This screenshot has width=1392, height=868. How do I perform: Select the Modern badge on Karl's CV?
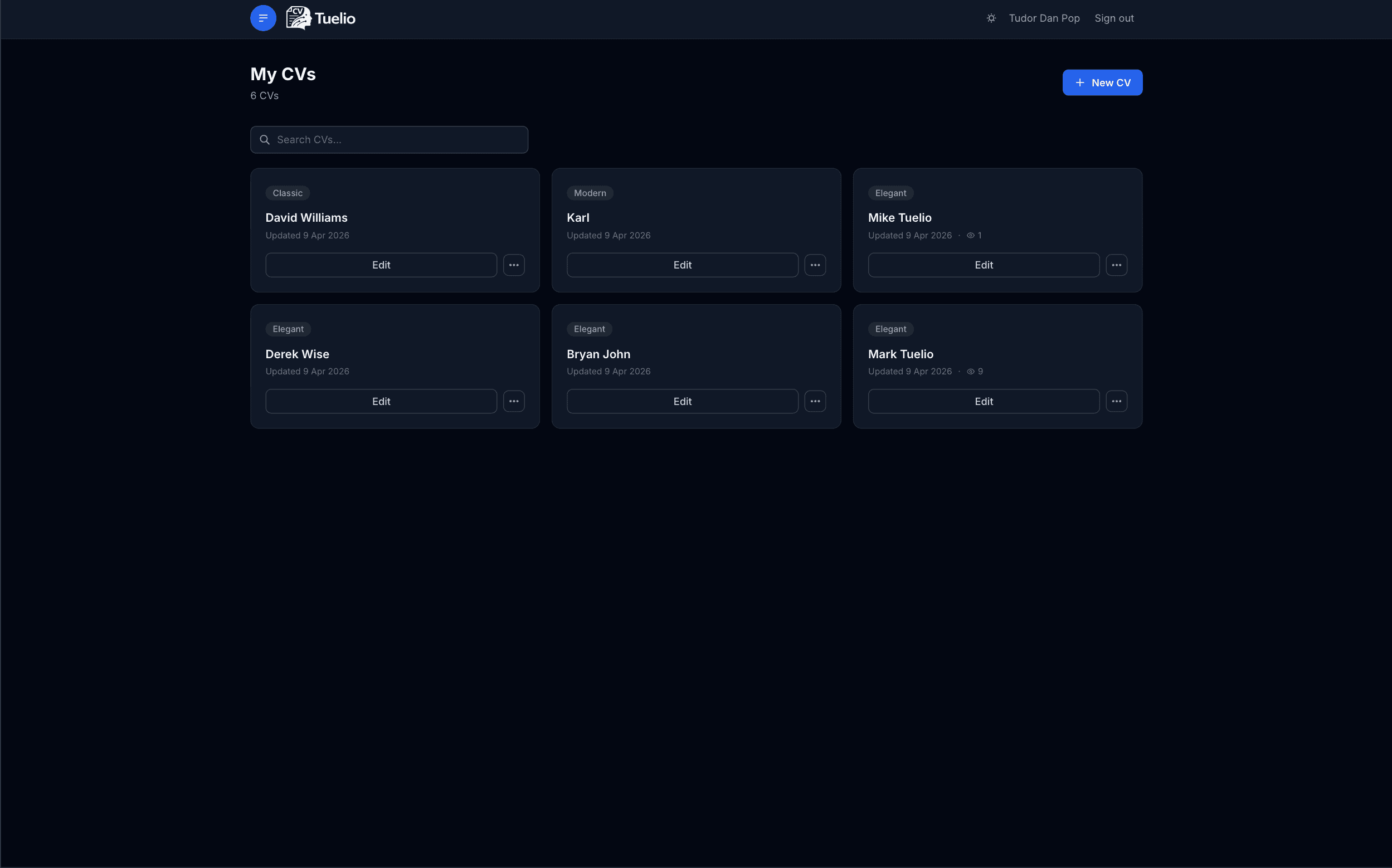(590, 193)
